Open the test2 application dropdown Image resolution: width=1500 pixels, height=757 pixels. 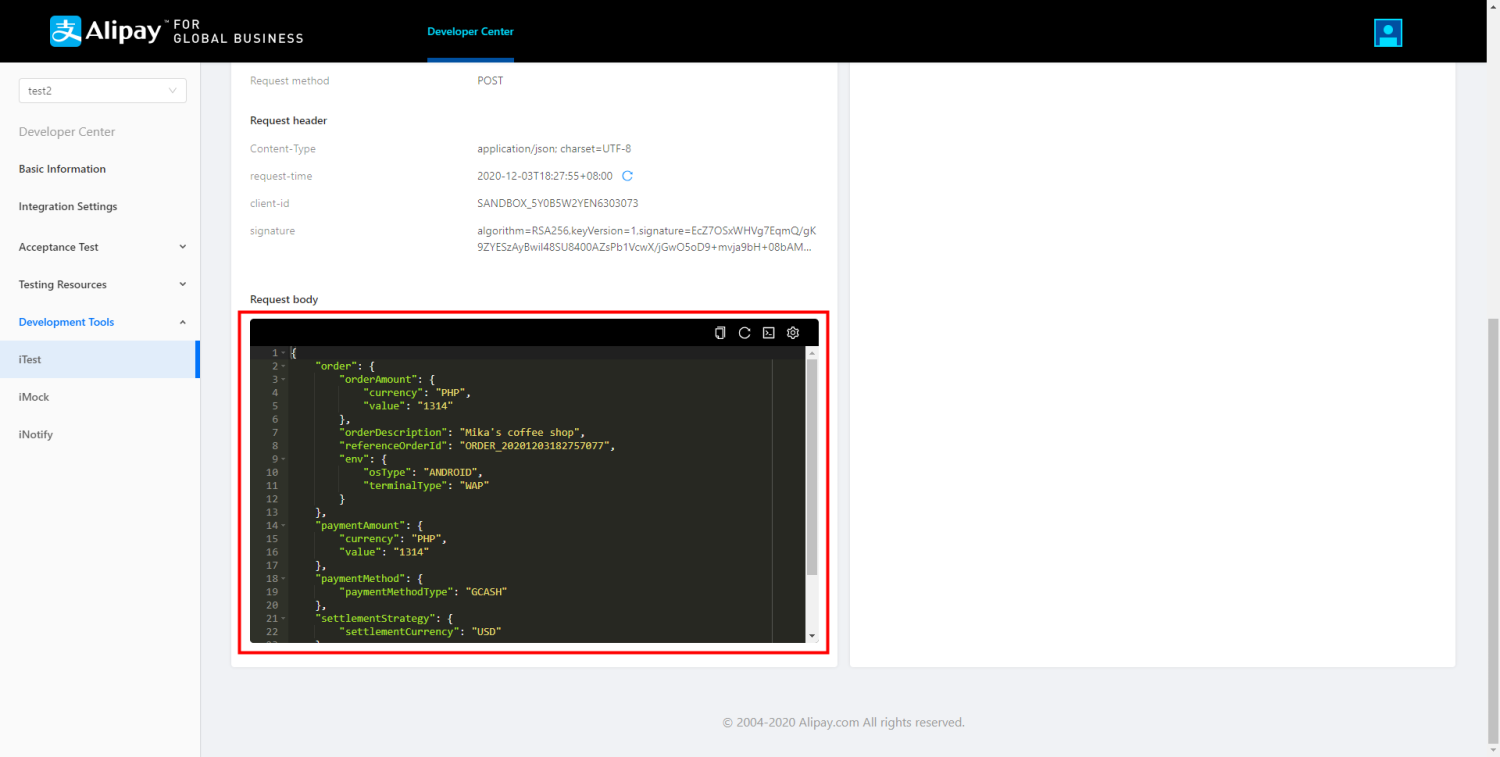click(x=103, y=90)
